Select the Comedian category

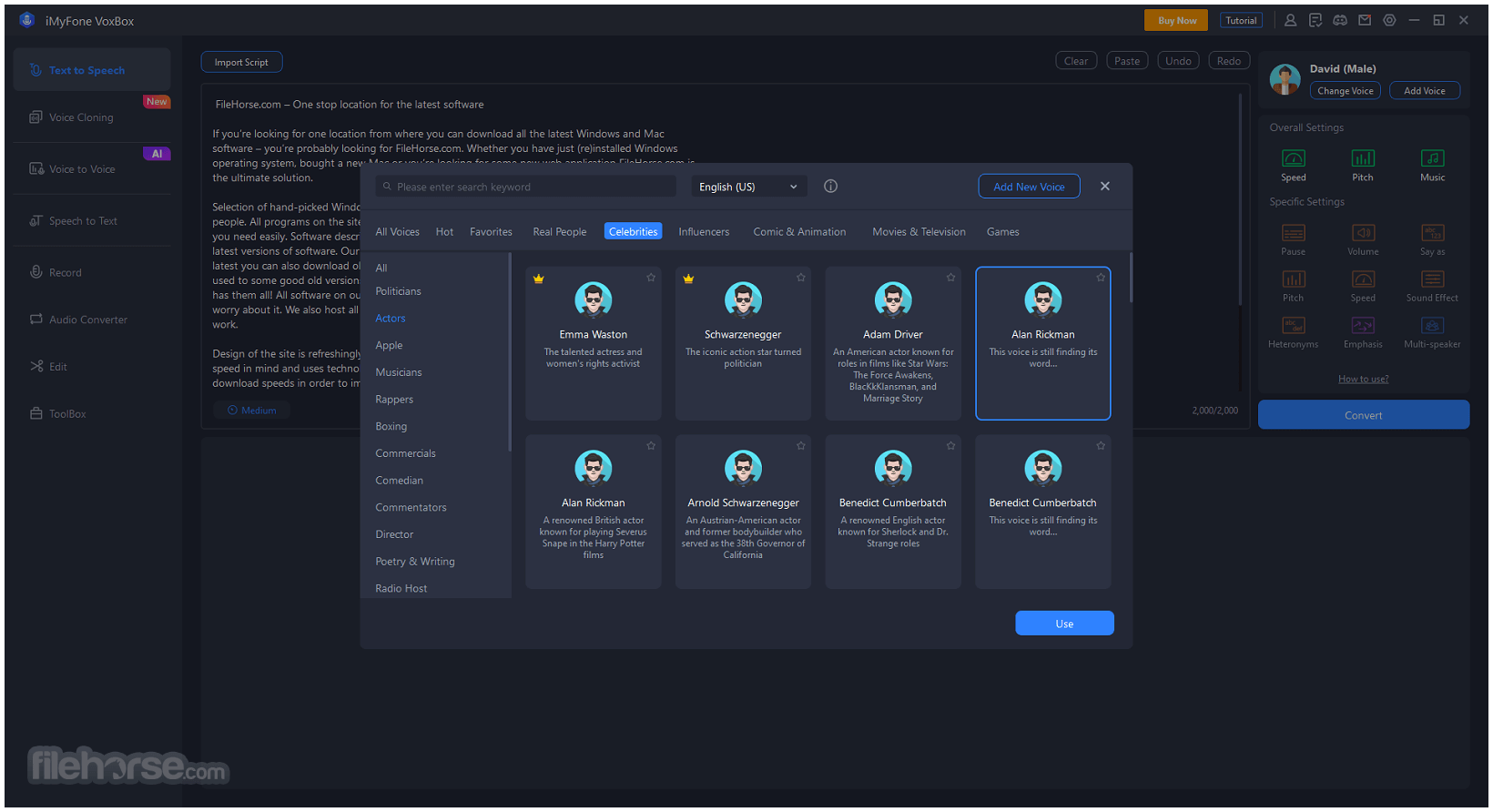point(399,481)
